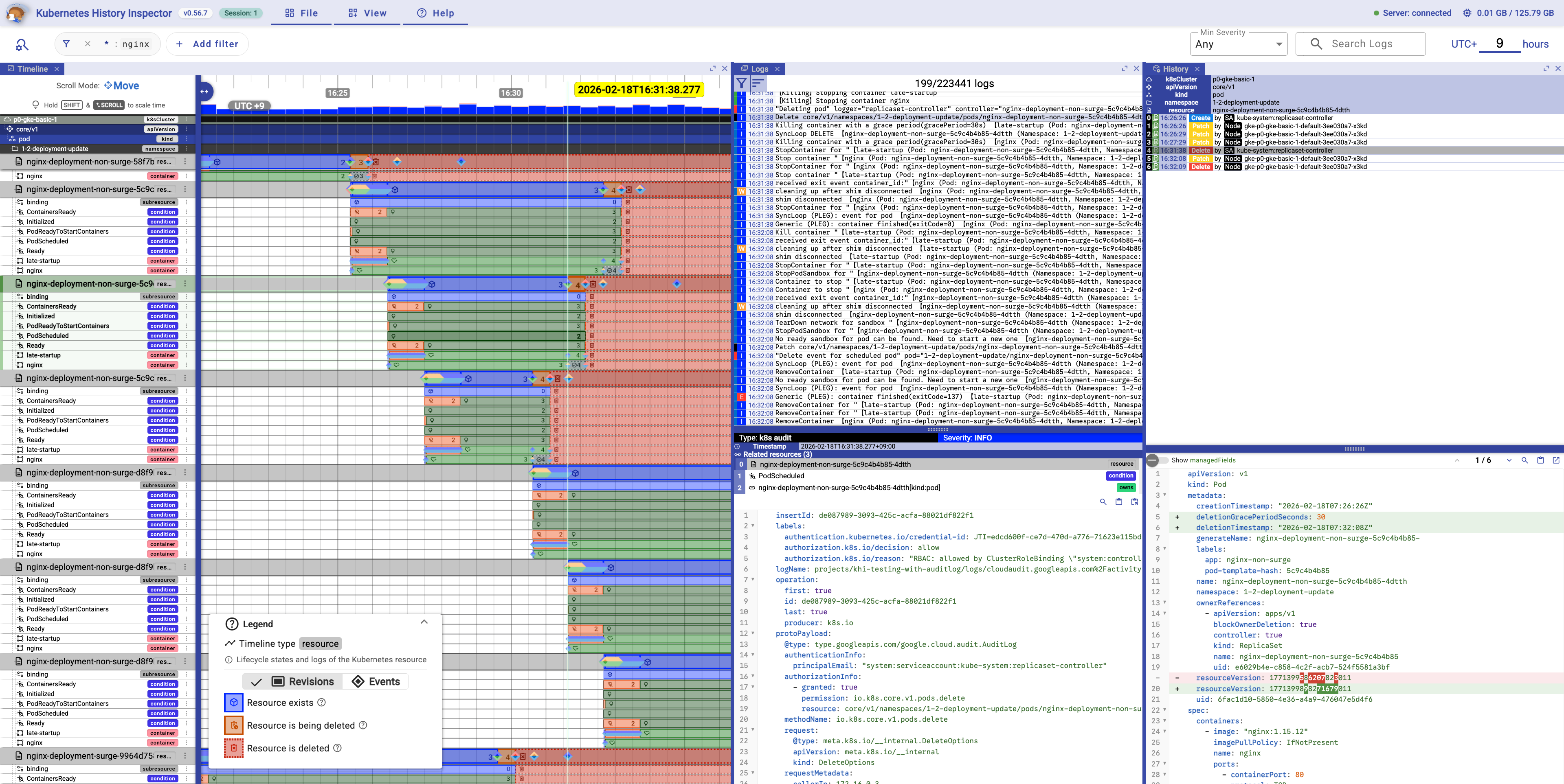Click the funnel icon in nginx filter chip
The width and height of the screenshot is (1564, 784).
pos(66,44)
